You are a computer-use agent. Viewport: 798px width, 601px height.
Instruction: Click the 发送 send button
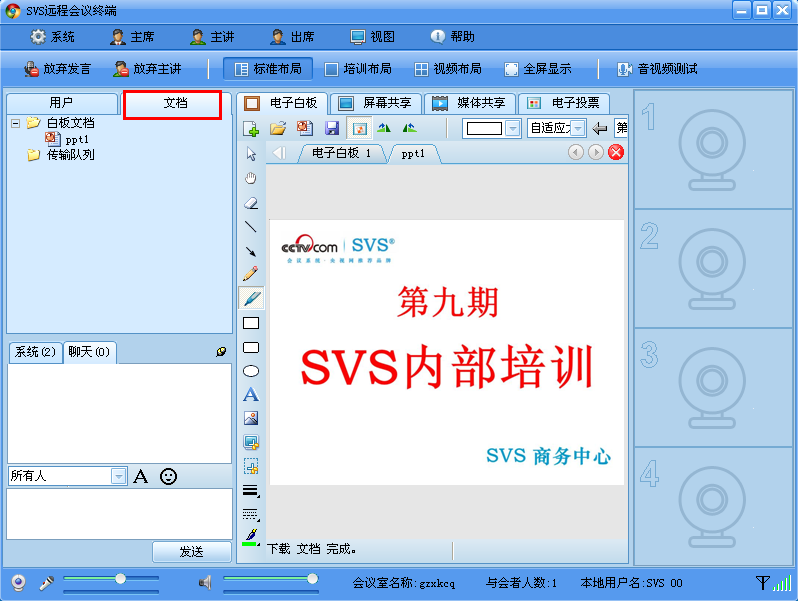point(192,551)
